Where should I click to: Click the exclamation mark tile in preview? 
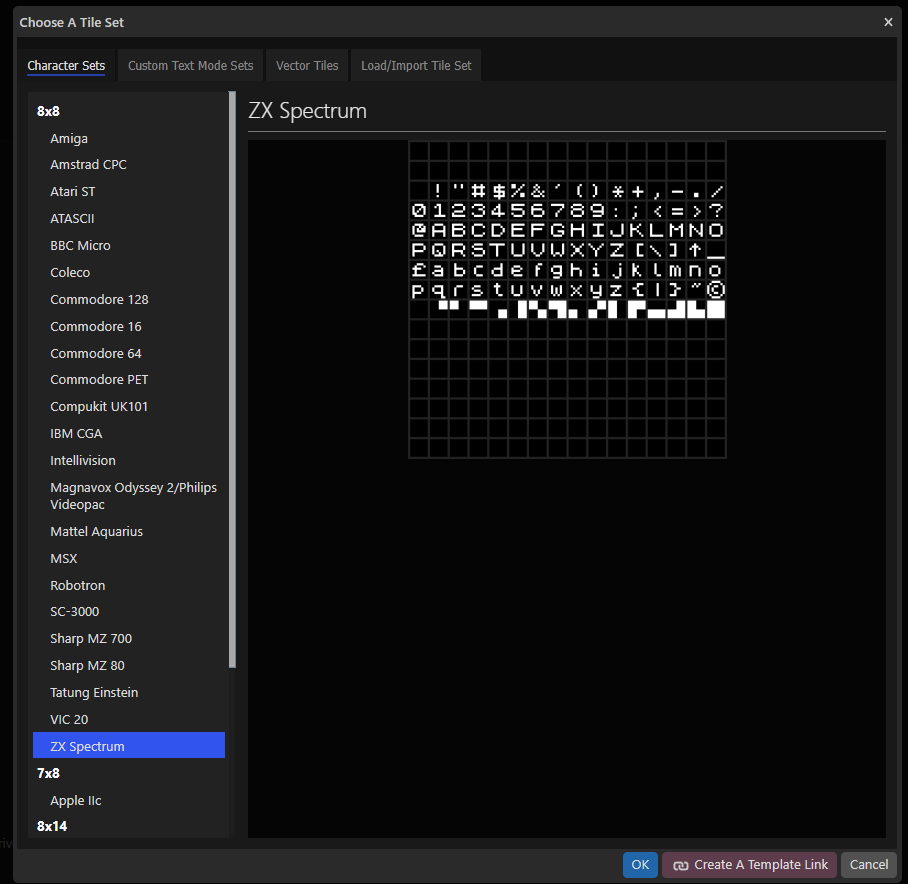pyautogui.click(x=438, y=190)
